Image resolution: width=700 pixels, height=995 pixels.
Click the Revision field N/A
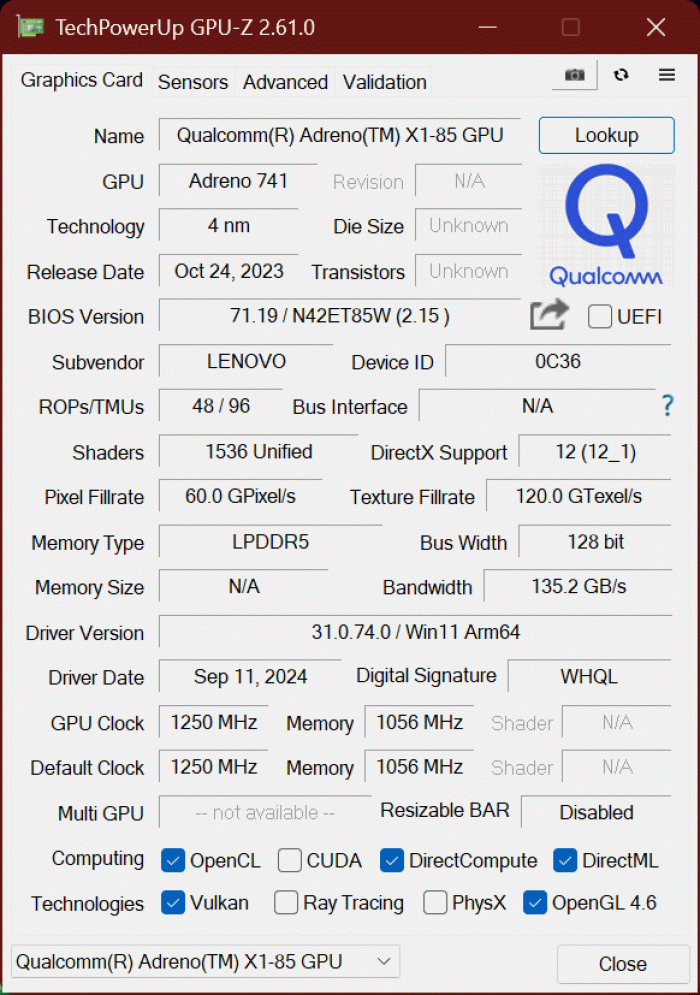pos(468,181)
